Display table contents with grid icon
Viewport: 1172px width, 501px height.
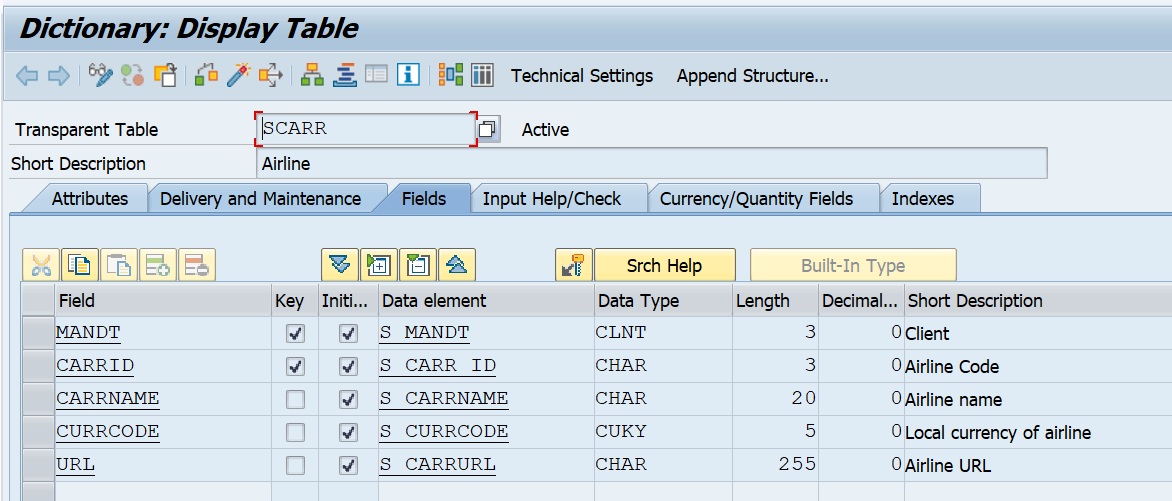pyautogui.click(x=482, y=75)
